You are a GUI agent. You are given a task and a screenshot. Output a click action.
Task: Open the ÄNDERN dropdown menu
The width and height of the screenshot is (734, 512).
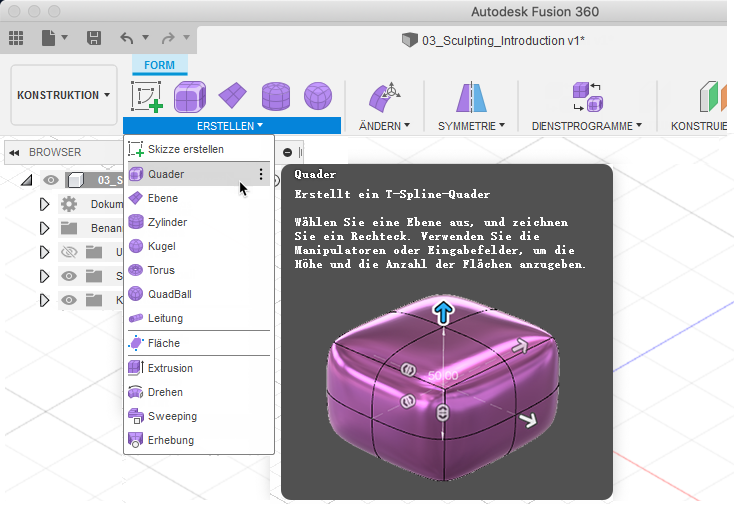pyautogui.click(x=384, y=126)
